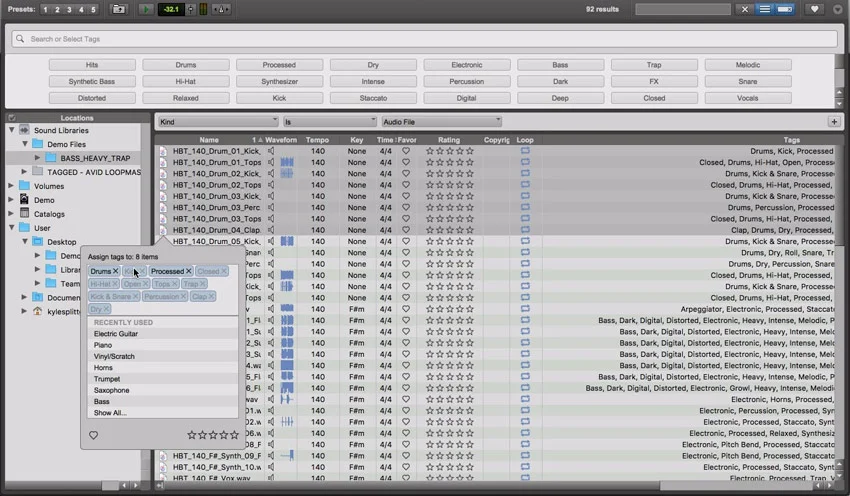Toggle loop icon for HBT_140_Drum_04_Clap row

tap(525, 230)
